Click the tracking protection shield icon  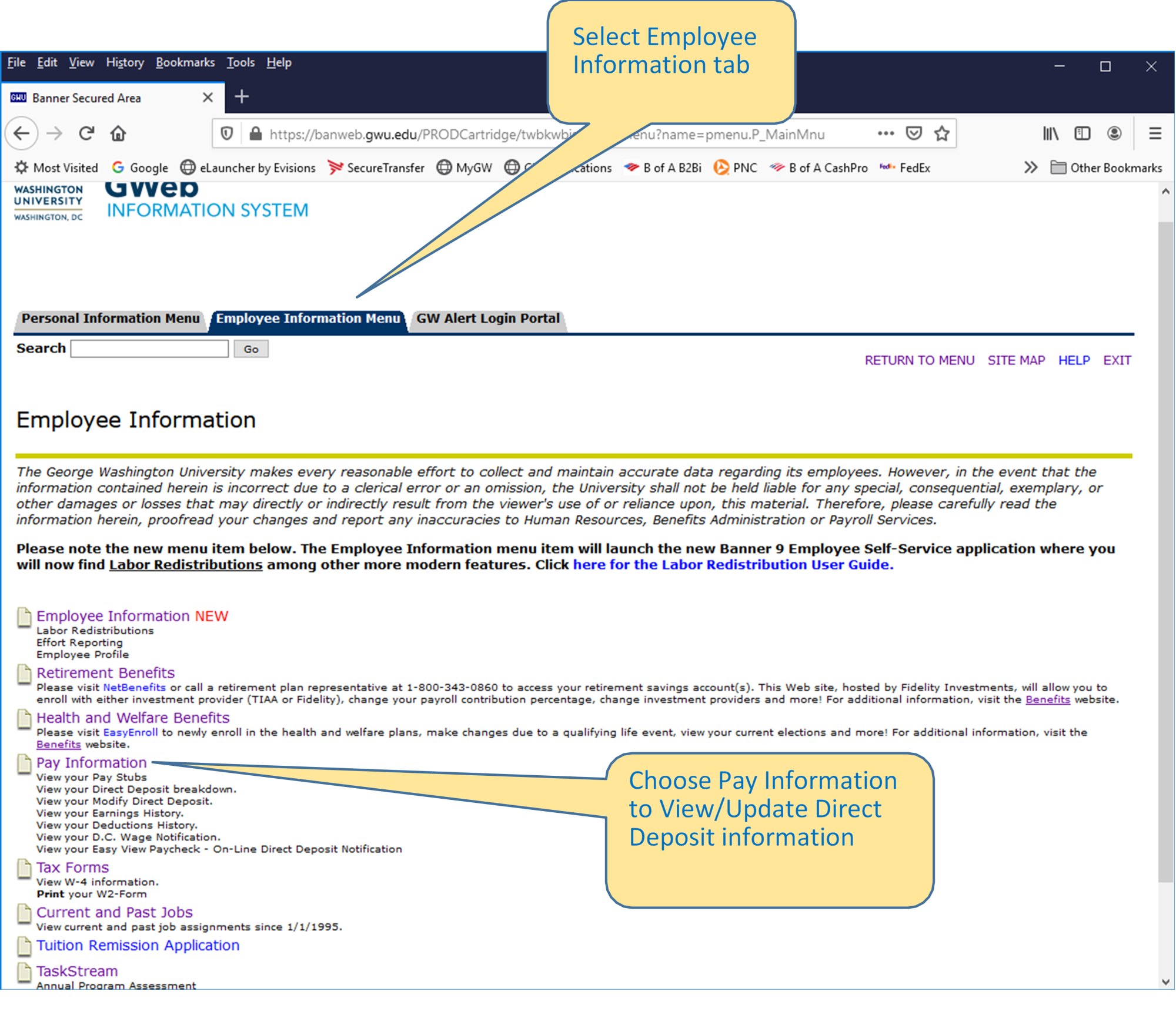(228, 133)
